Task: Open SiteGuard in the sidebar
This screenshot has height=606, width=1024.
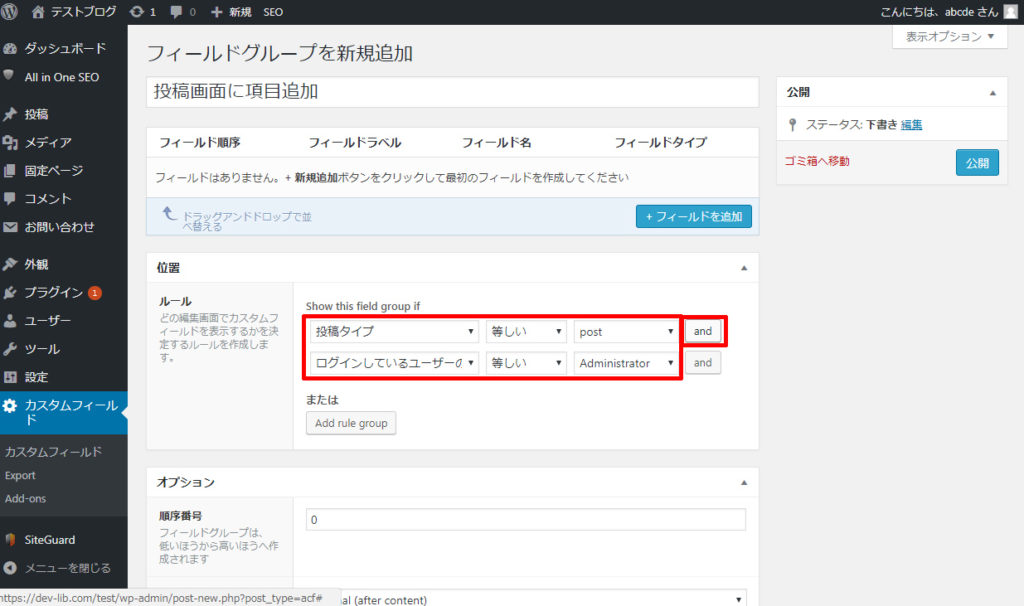Action: pyautogui.click(x=49, y=539)
